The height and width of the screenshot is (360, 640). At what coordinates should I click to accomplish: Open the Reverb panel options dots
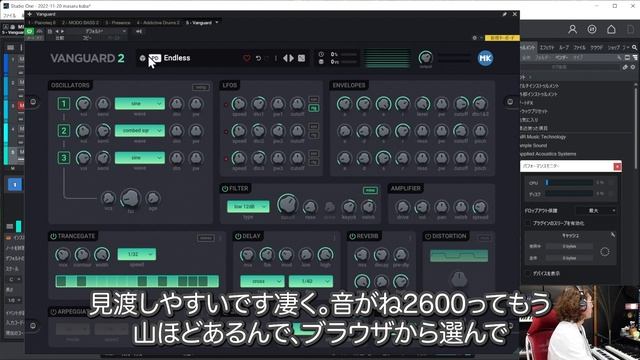pos(410,238)
